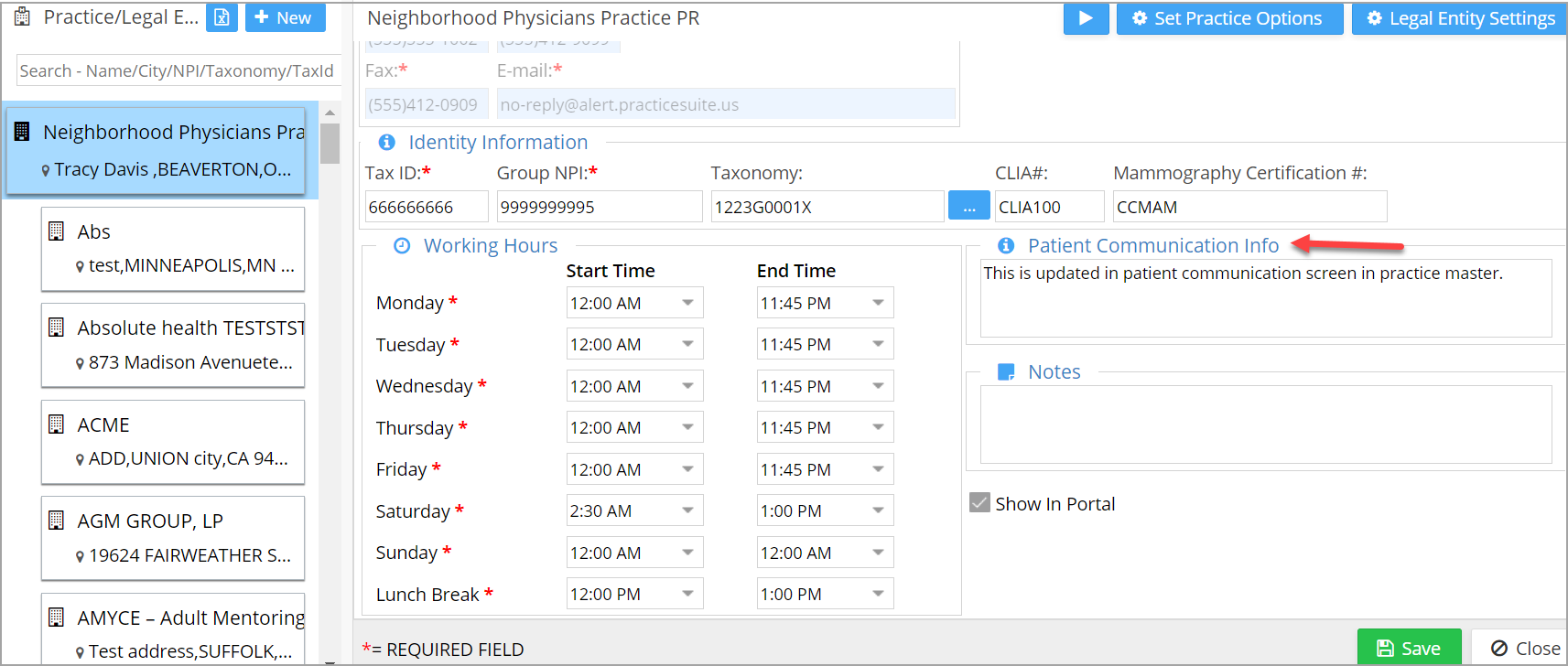Open Sunday End Time dropdown

pos(878,553)
